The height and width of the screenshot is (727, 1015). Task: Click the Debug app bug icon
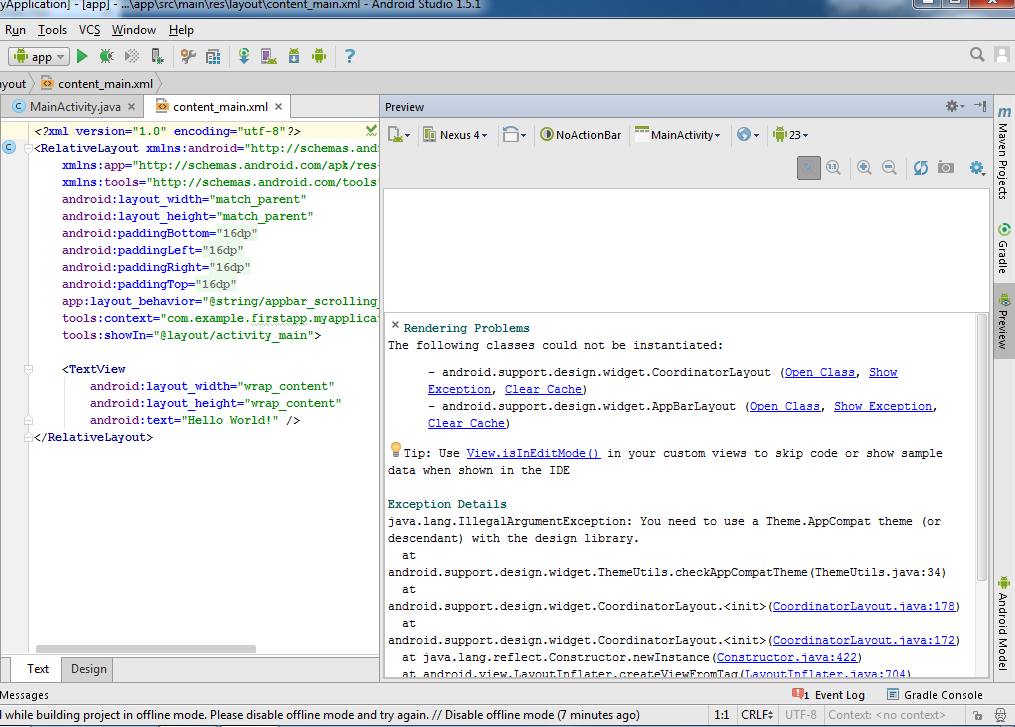point(106,57)
